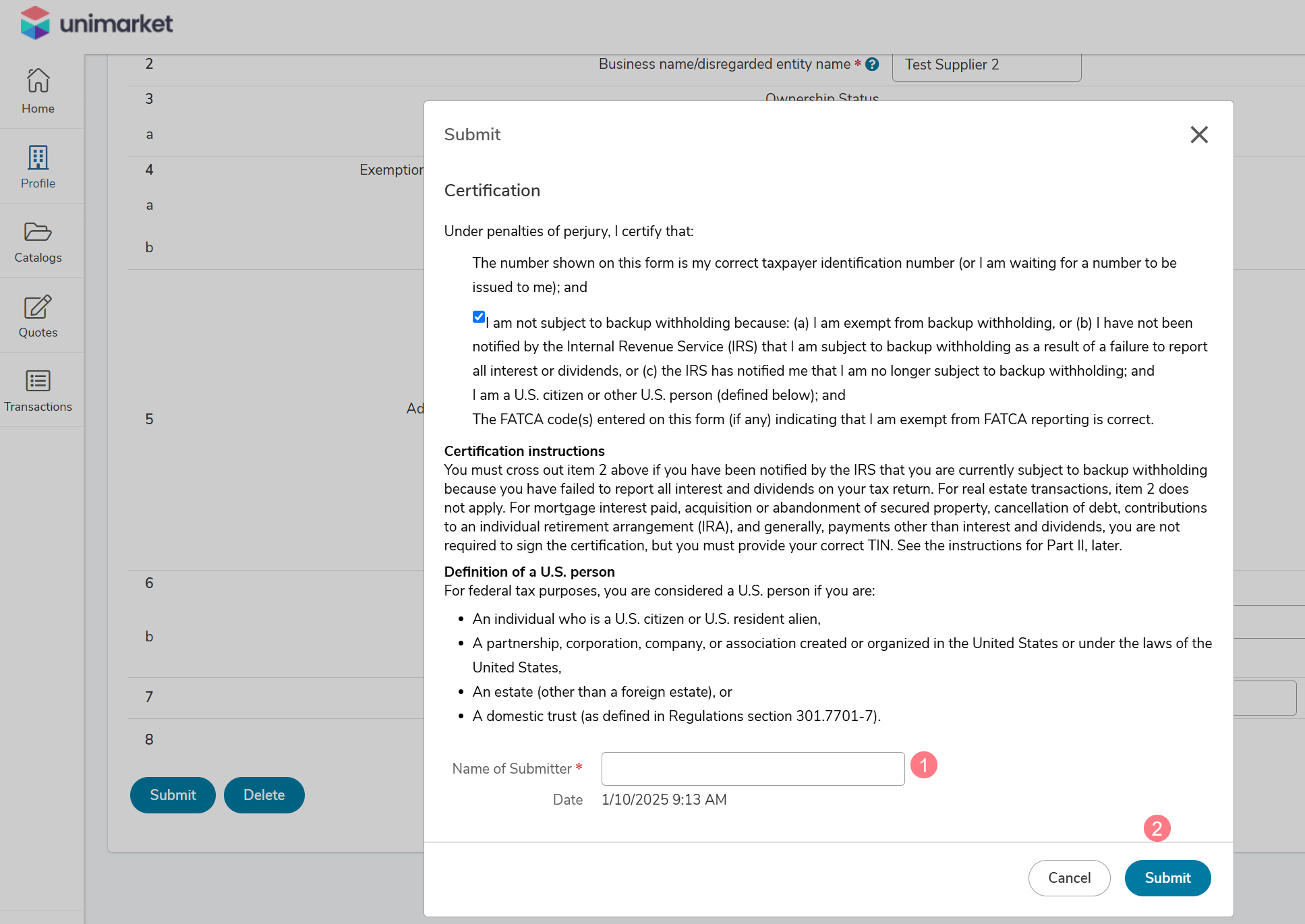Image resolution: width=1305 pixels, height=924 pixels.
Task: Click 'Under penalties of perjury' text
Action: [569, 231]
